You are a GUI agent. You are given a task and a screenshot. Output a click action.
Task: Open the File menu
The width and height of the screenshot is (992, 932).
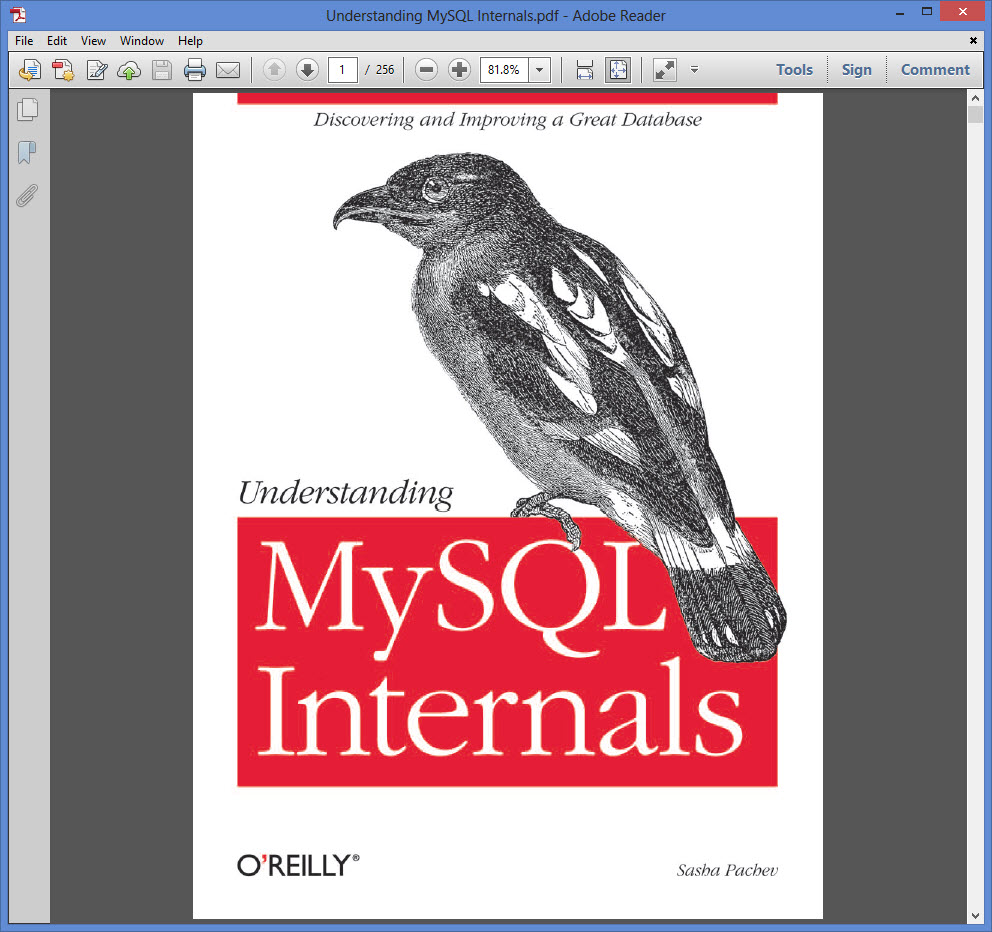click(24, 40)
